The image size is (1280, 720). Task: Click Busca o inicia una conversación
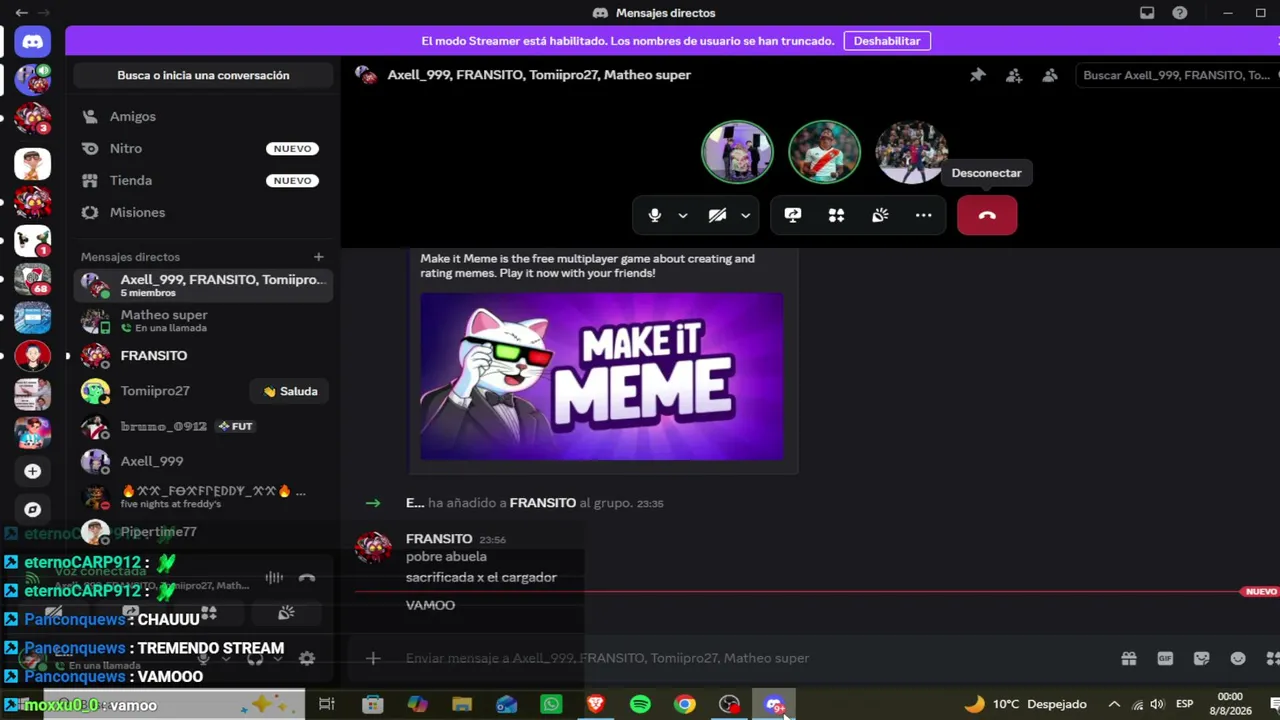[x=203, y=75]
